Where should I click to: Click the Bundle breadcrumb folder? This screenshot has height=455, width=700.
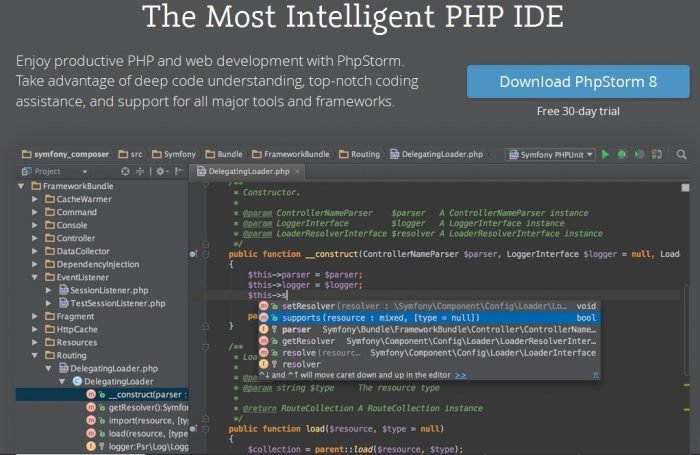224,154
